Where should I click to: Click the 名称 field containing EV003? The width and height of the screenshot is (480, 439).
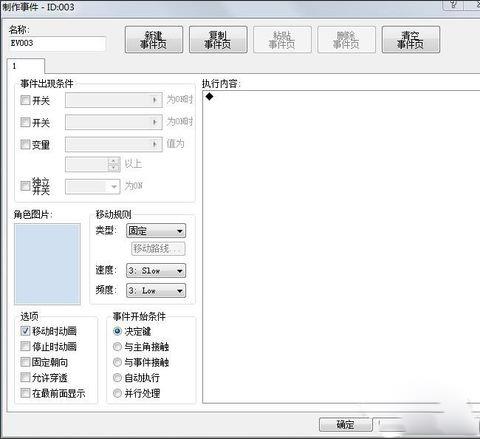57,43
